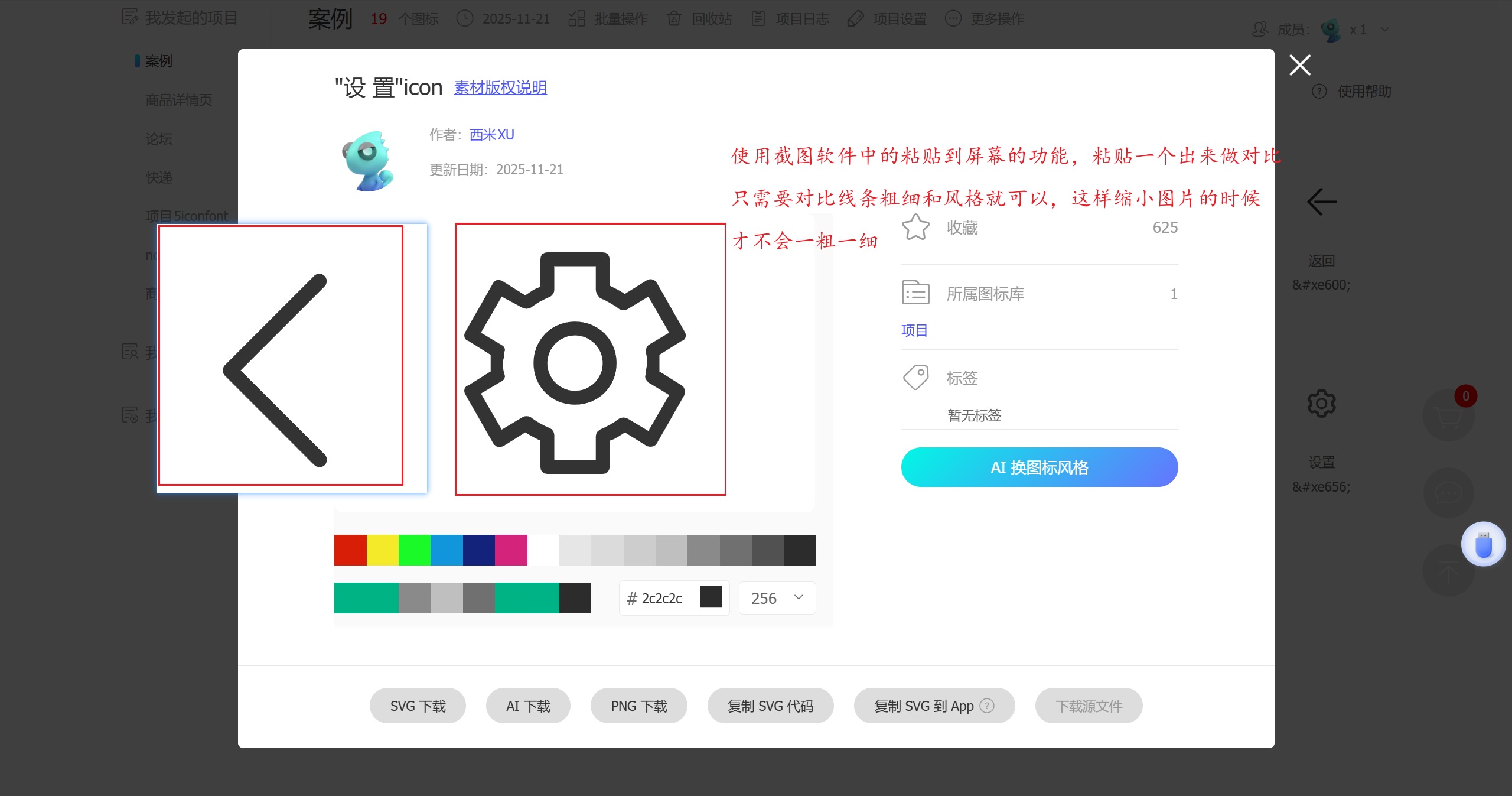
Task: Pick the red color swatch
Action: tap(350, 550)
